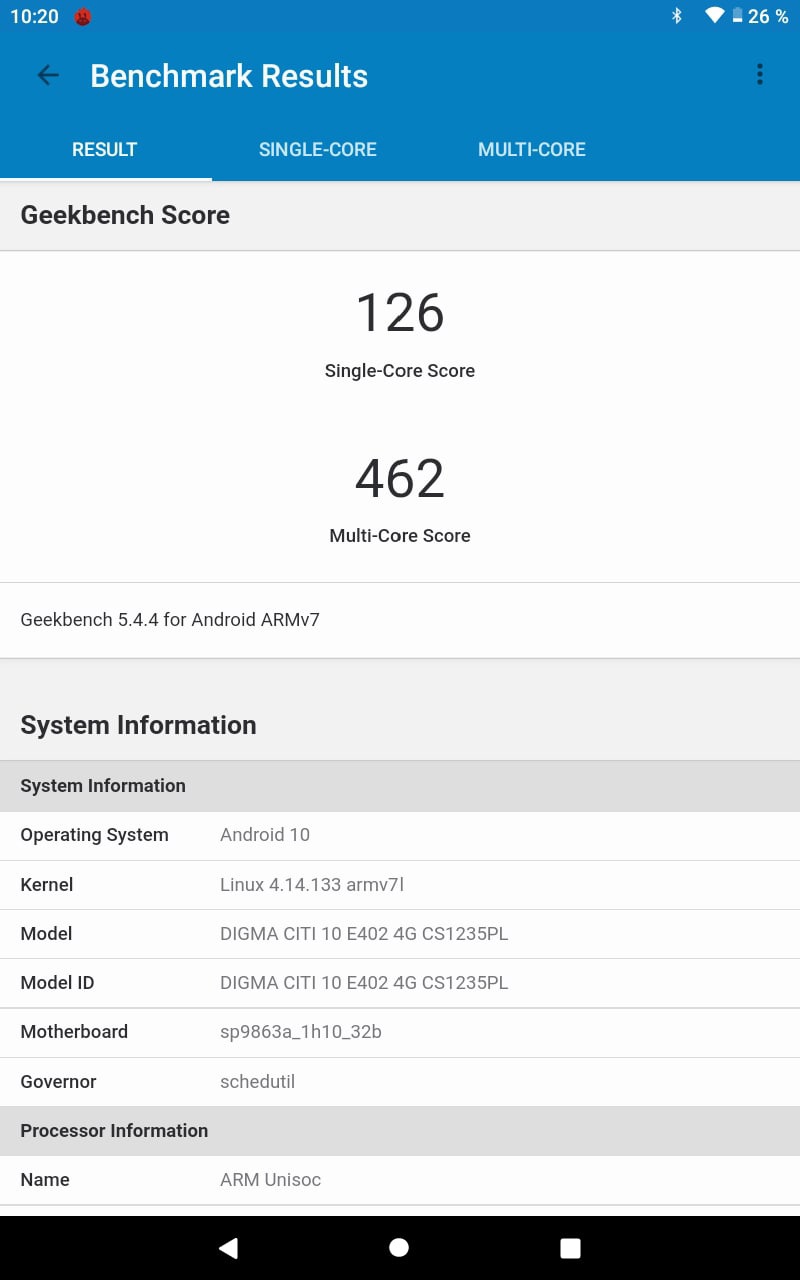Screen dimensions: 800x1280
Task: Tap the back arrow icon
Action: (x=48, y=76)
